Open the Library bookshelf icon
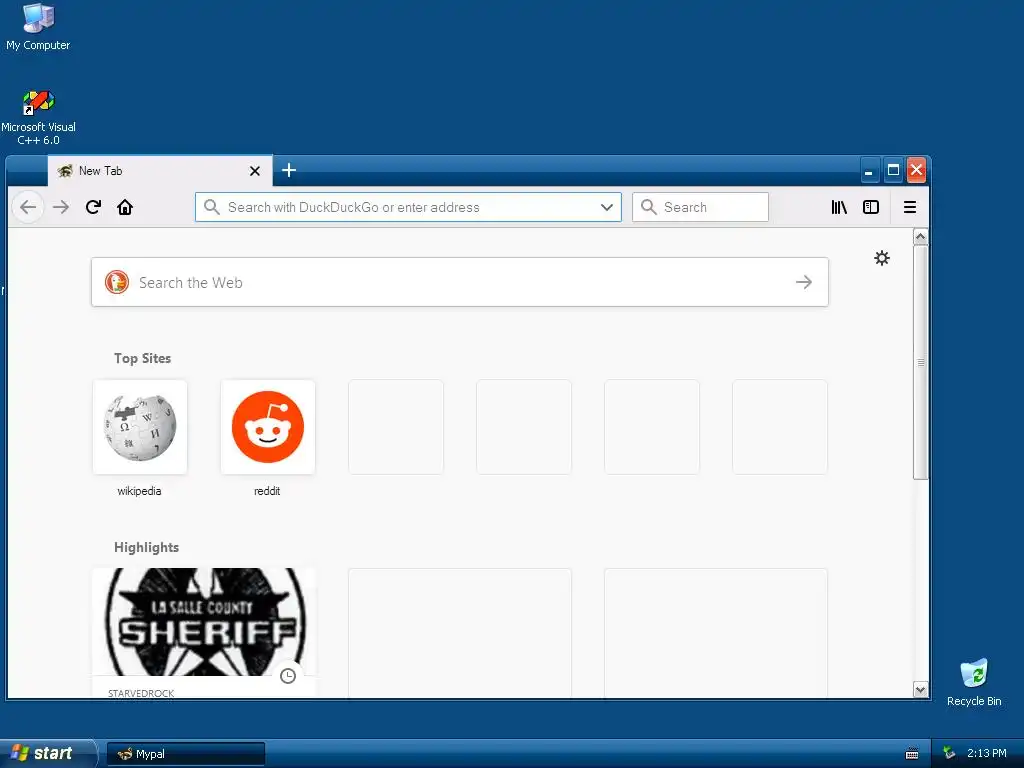The height and width of the screenshot is (768, 1024). coord(839,207)
